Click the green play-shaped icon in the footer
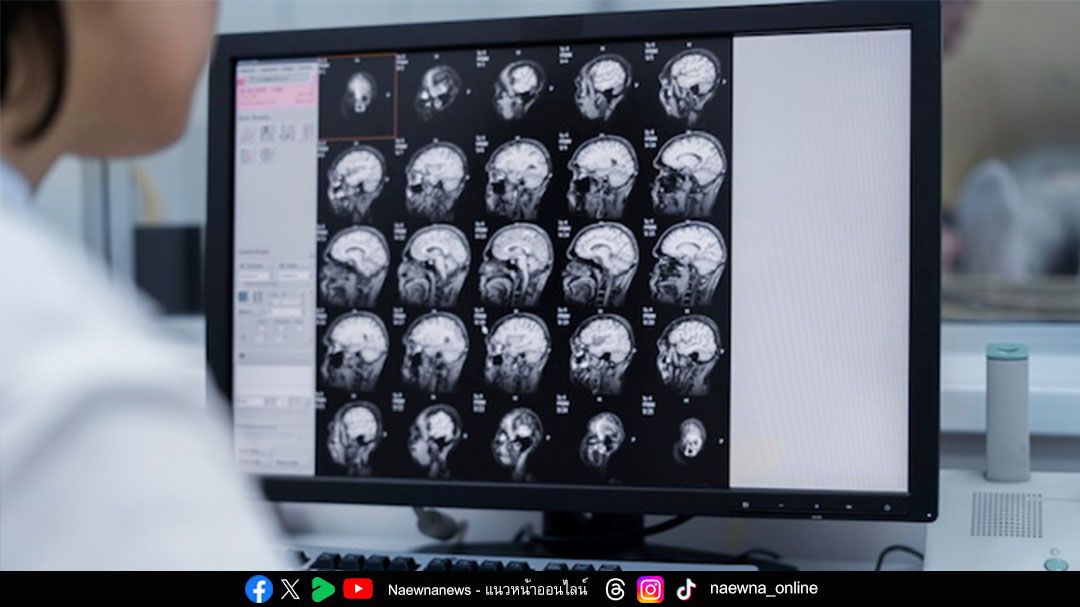 click(322, 589)
